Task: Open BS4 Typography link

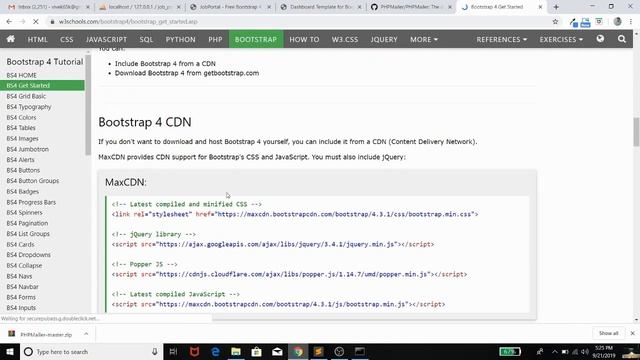Action: pos(29,107)
